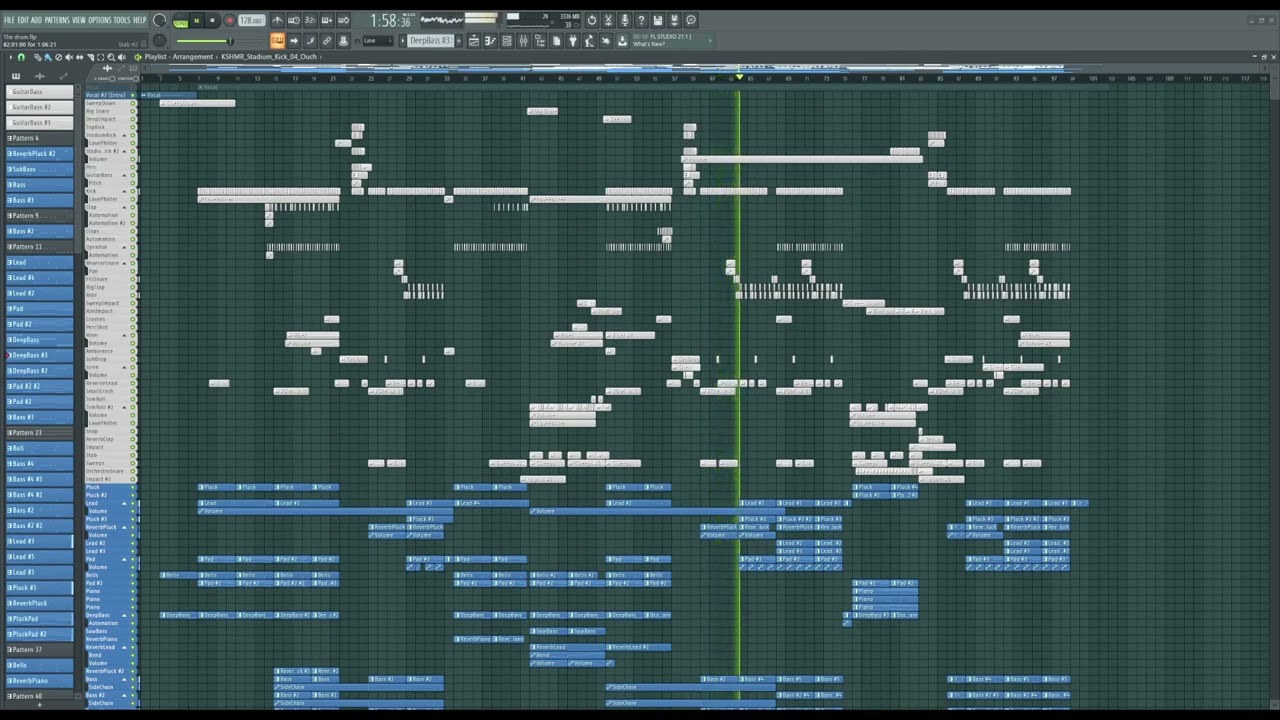
Task: Select the Delete tool in playlist
Action: 58,57
